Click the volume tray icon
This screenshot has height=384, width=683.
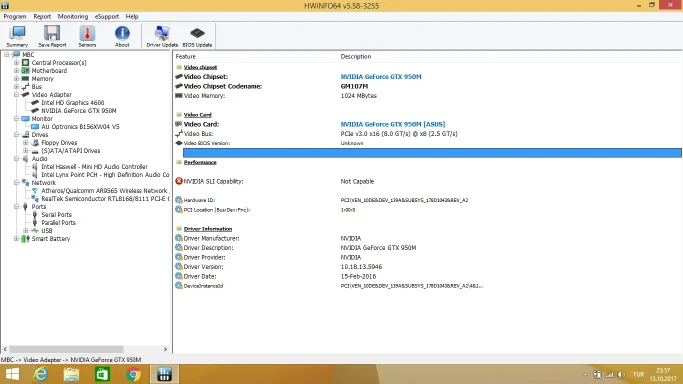(x=621, y=374)
